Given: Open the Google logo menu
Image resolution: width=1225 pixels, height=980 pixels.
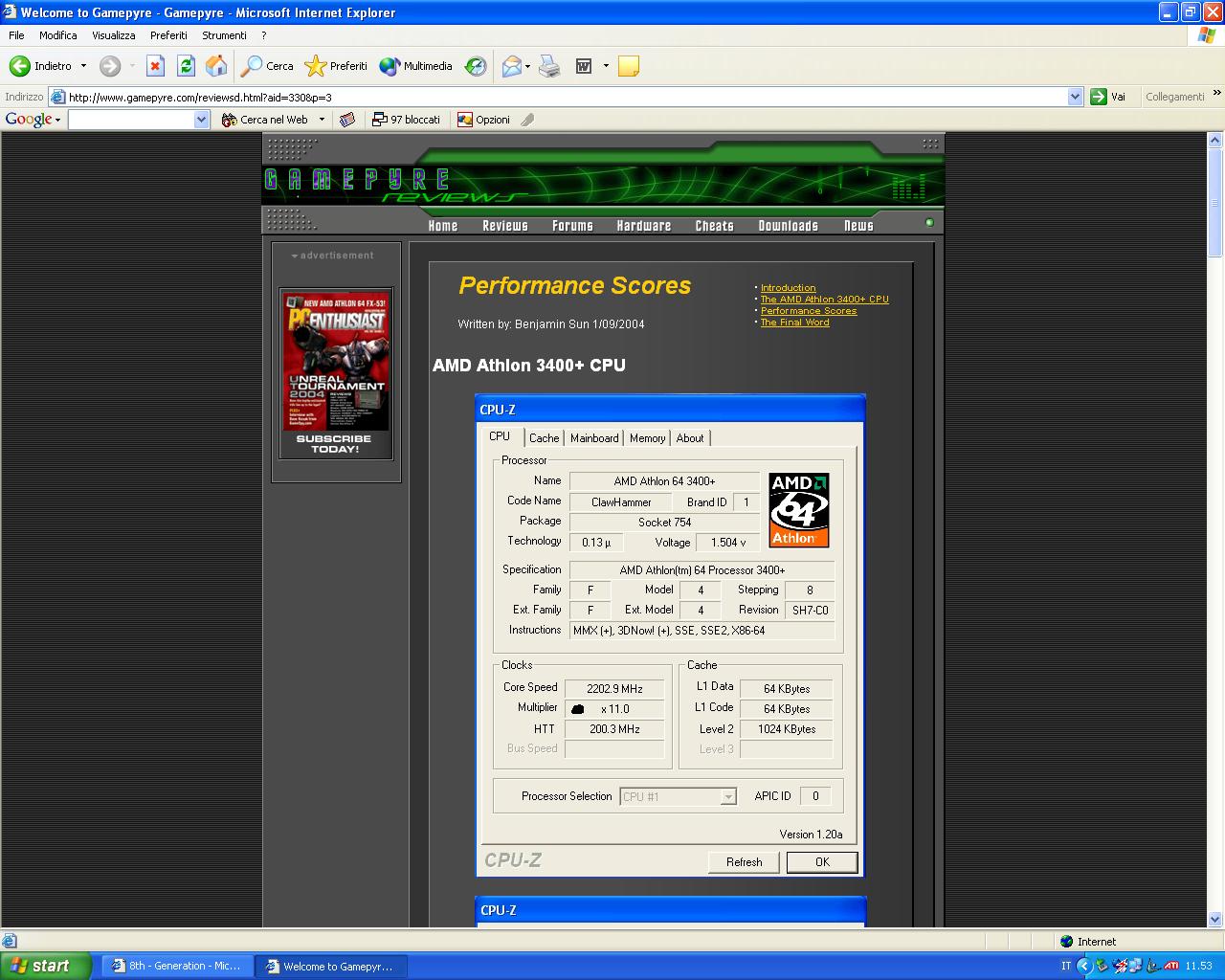Looking at the screenshot, I should pos(33,120).
